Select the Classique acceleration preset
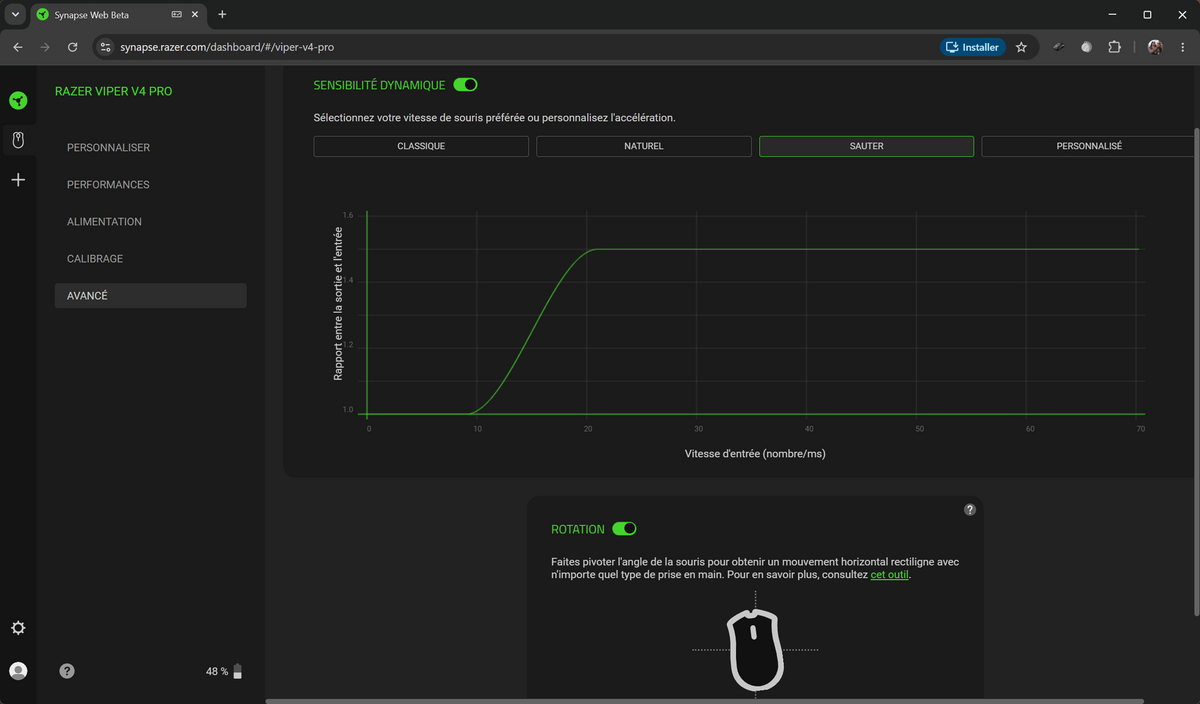The width and height of the screenshot is (1200, 704). (421, 146)
